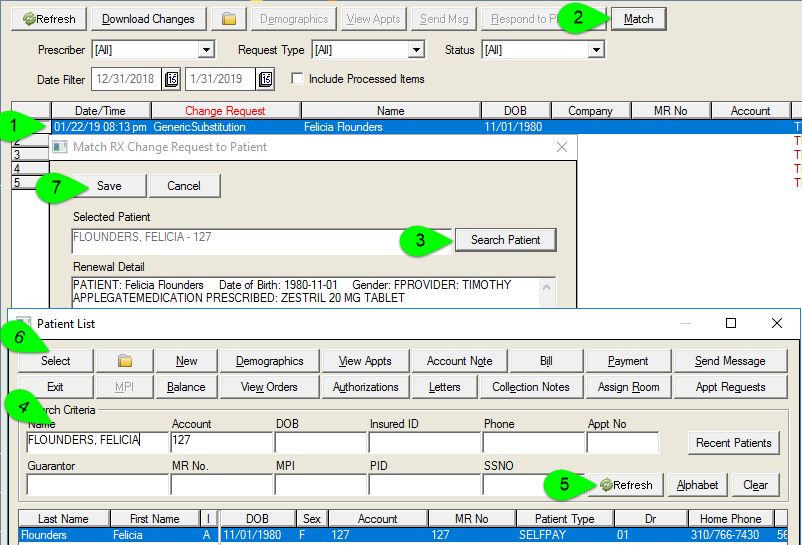The image size is (802, 545).
Task: Click the folder icon in Patient List toolbar
Action: point(125,361)
